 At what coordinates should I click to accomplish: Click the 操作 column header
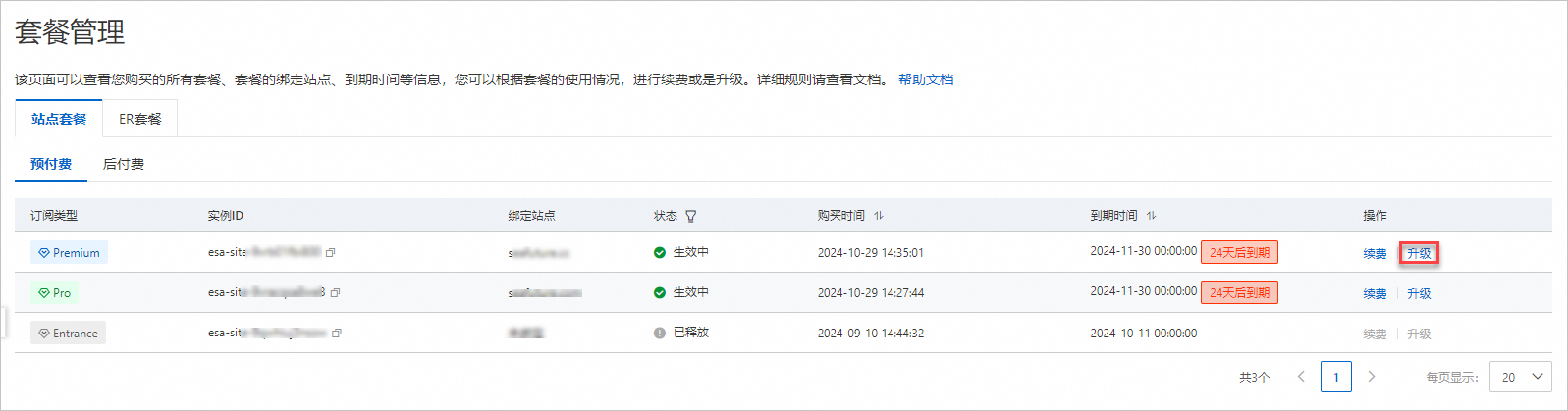coord(1375,216)
